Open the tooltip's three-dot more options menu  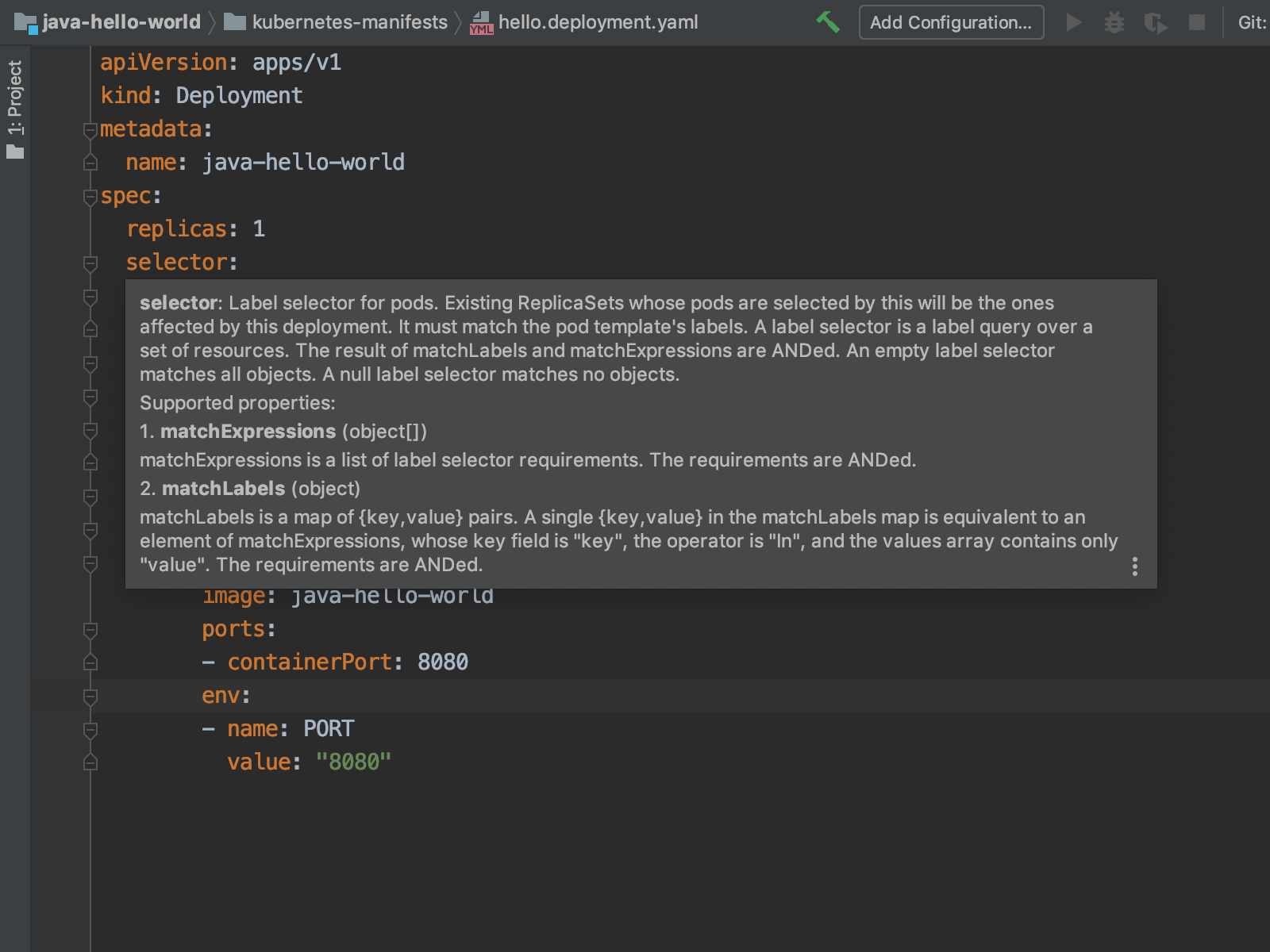point(1135,566)
